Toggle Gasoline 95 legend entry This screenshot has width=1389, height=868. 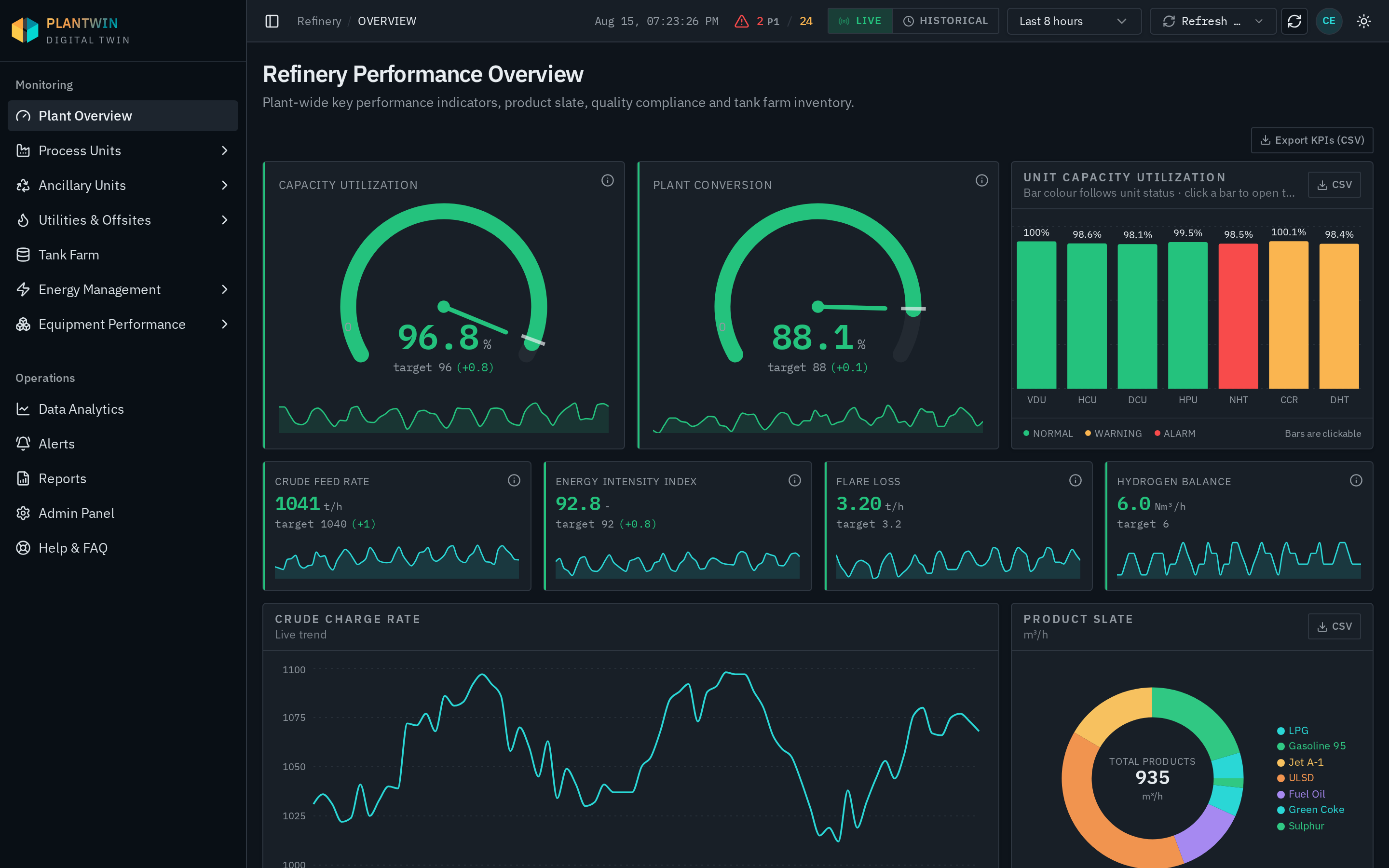[1311, 746]
